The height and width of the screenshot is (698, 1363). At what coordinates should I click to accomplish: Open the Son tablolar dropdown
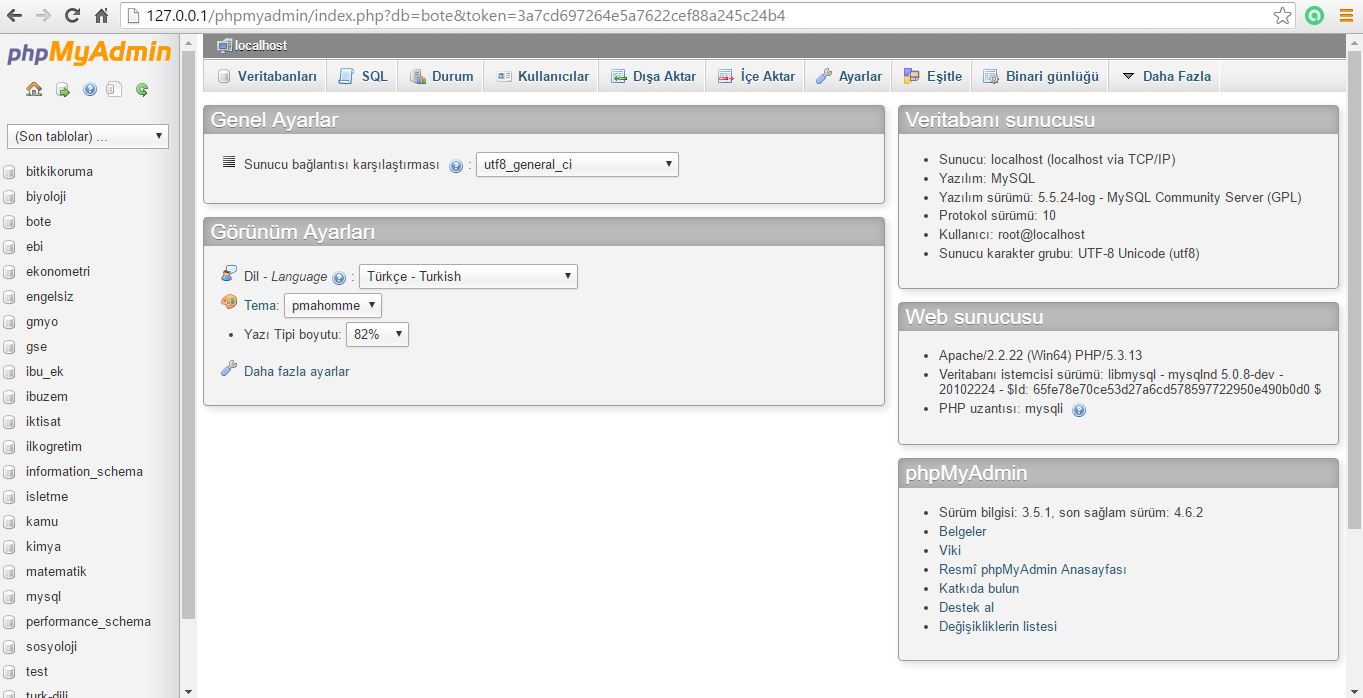tap(88, 136)
